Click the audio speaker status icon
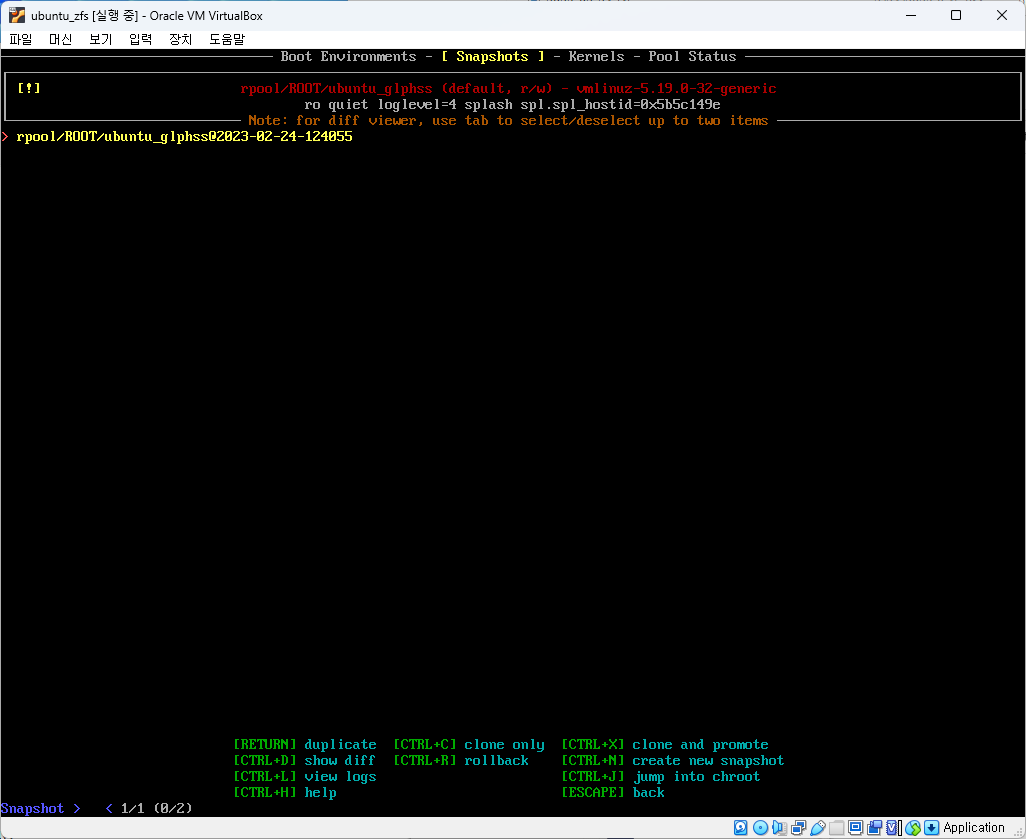Viewport: 1026px width, 839px height. coord(779,828)
